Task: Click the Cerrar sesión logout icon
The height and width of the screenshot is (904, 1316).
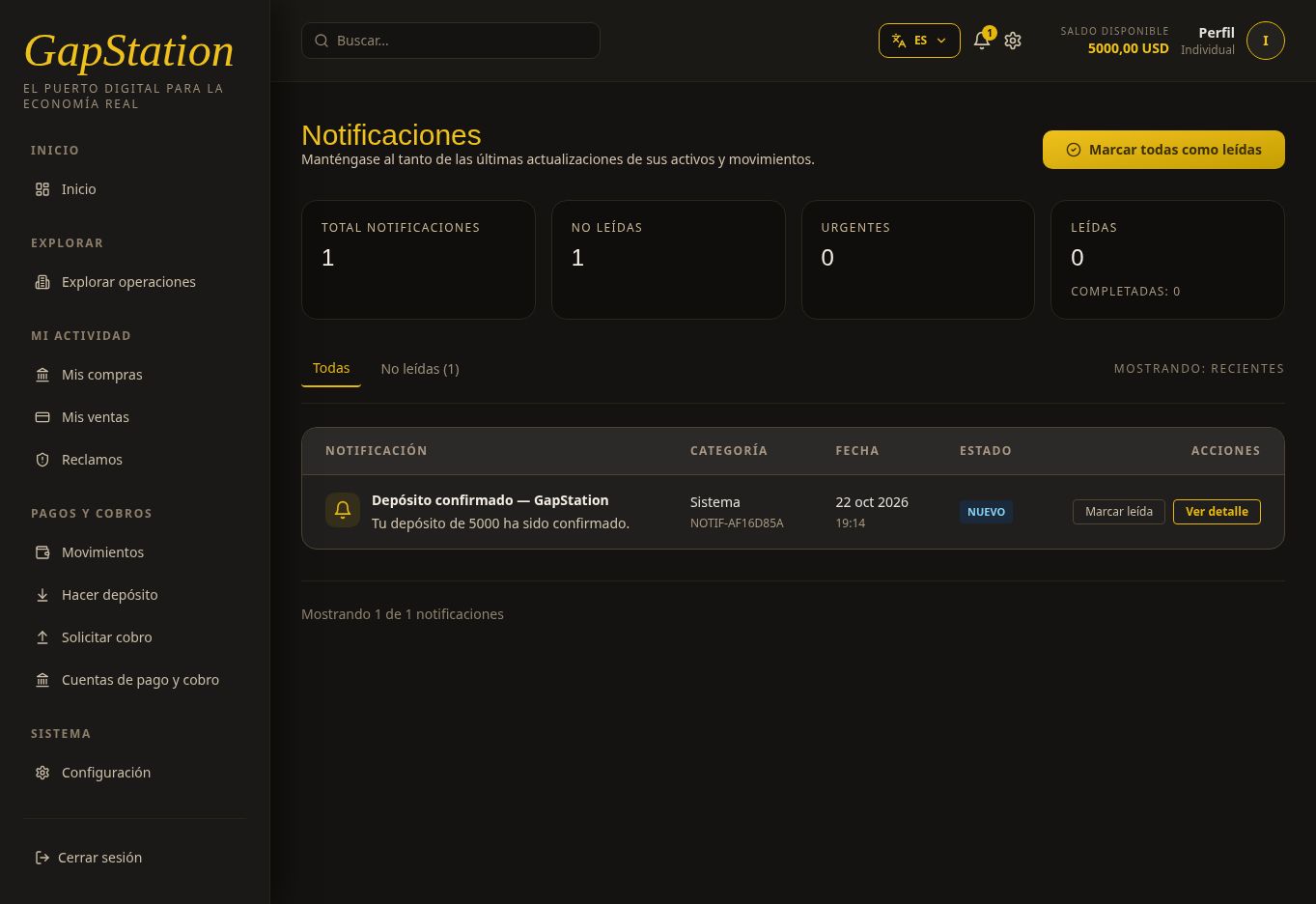Action: click(x=42, y=858)
